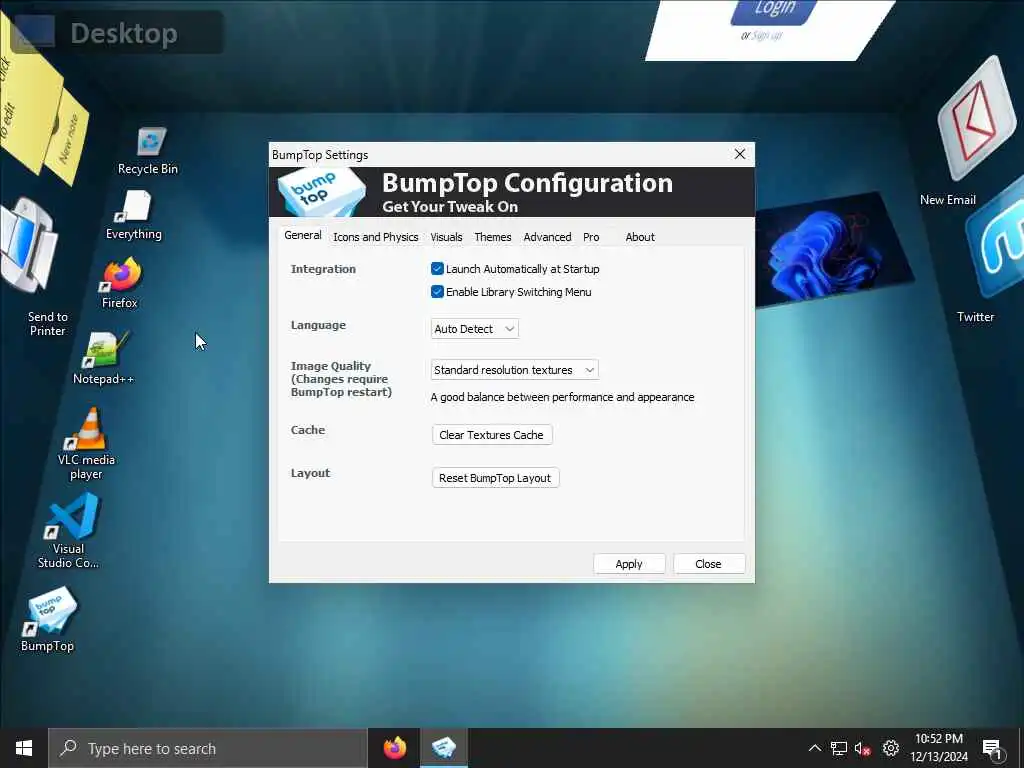Switch to the General tab
1024x768 pixels.
[x=302, y=235]
